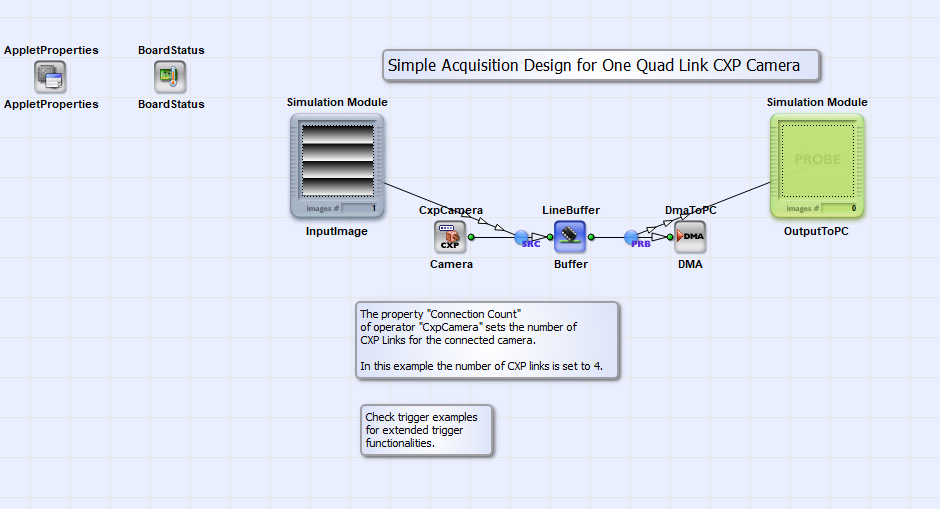Click the DMA input port green dot
The height and width of the screenshot is (509, 940).
670,237
